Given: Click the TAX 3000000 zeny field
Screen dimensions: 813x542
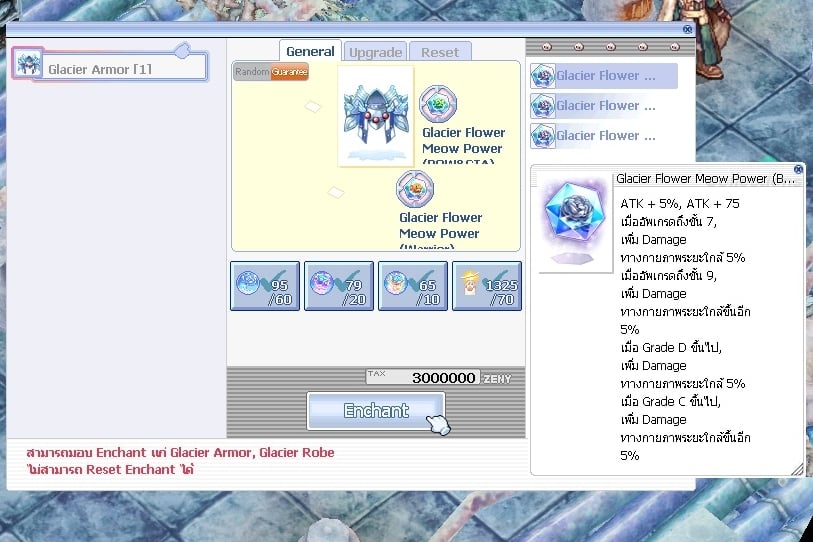Looking at the screenshot, I should (423, 377).
